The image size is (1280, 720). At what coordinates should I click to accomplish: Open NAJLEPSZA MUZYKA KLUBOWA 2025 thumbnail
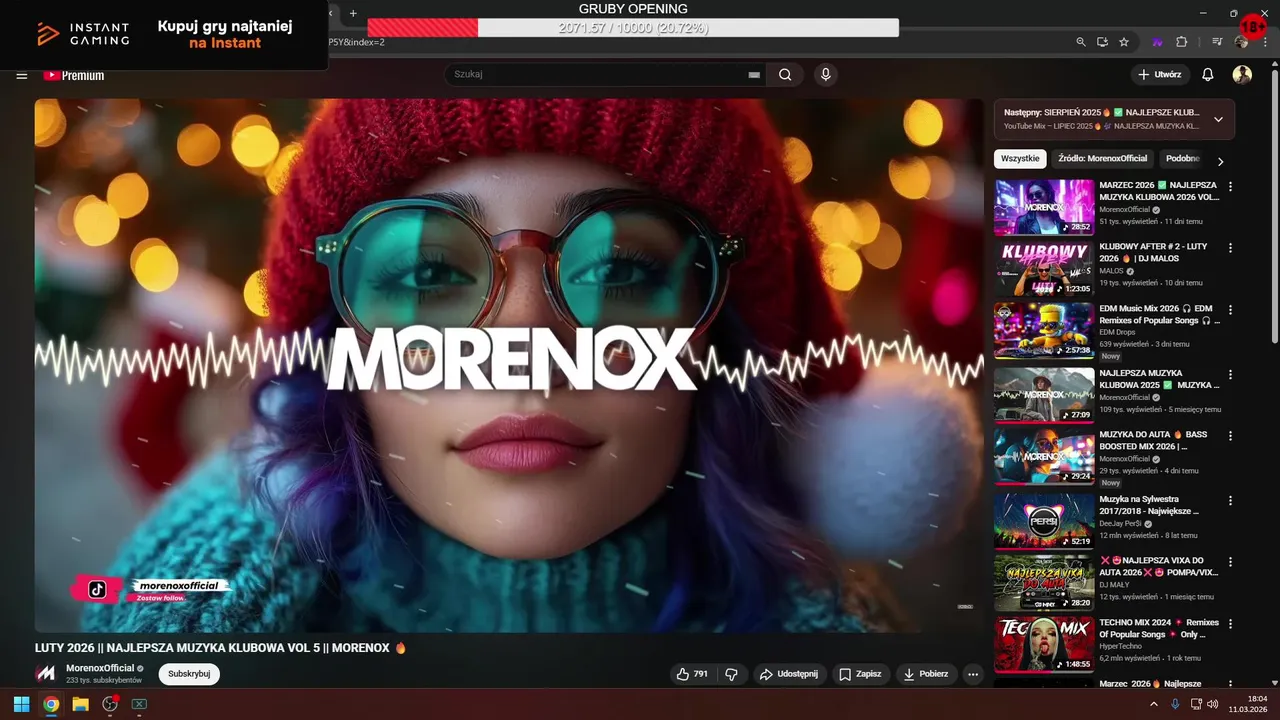tap(1044, 395)
